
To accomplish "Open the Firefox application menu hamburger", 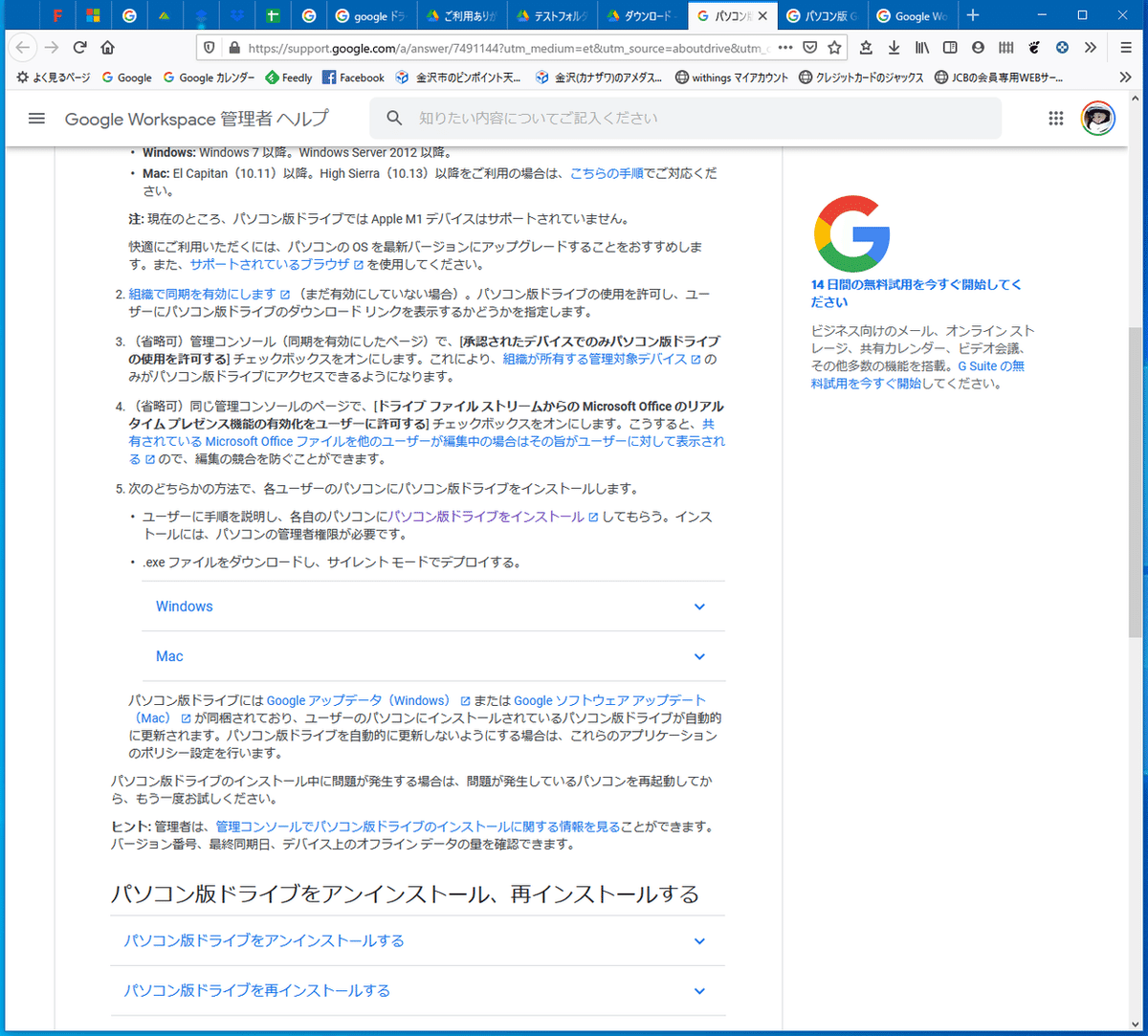I will pyautogui.click(x=1125, y=48).
